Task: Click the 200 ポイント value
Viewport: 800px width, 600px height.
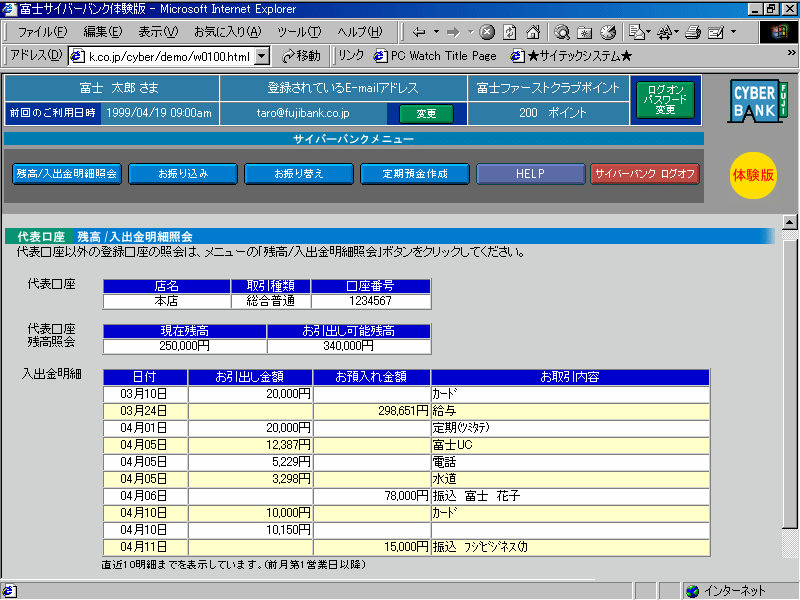Action: click(x=553, y=113)
